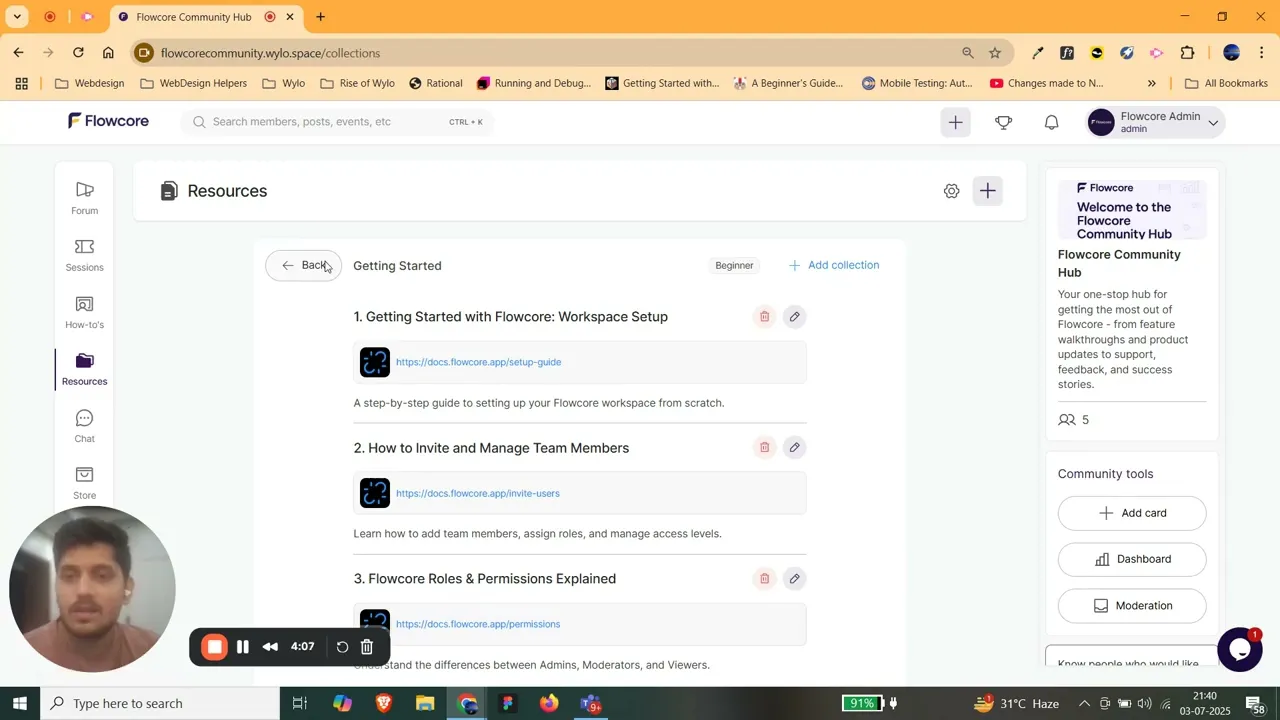Viewport: 1280px width, 720px height.
Task: Delete the Workspace Setup resource
Action: [x=764, y=317]
